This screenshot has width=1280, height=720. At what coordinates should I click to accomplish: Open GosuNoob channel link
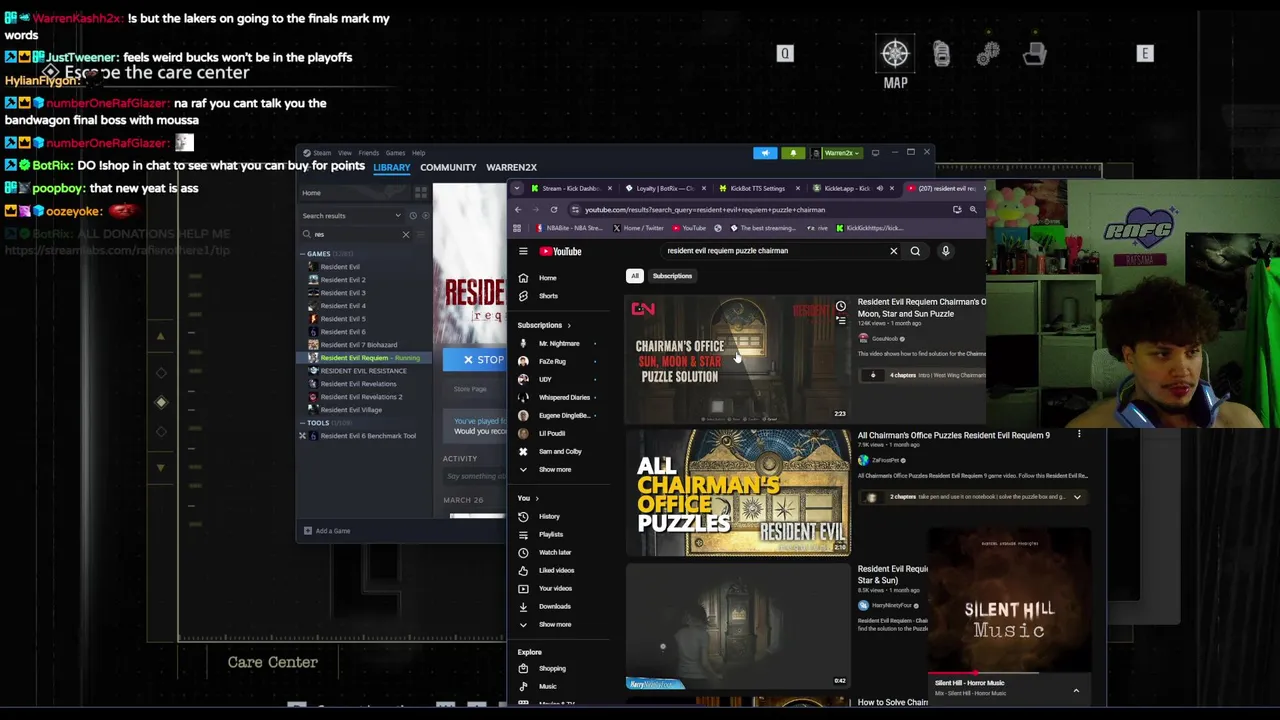[884, 339]
